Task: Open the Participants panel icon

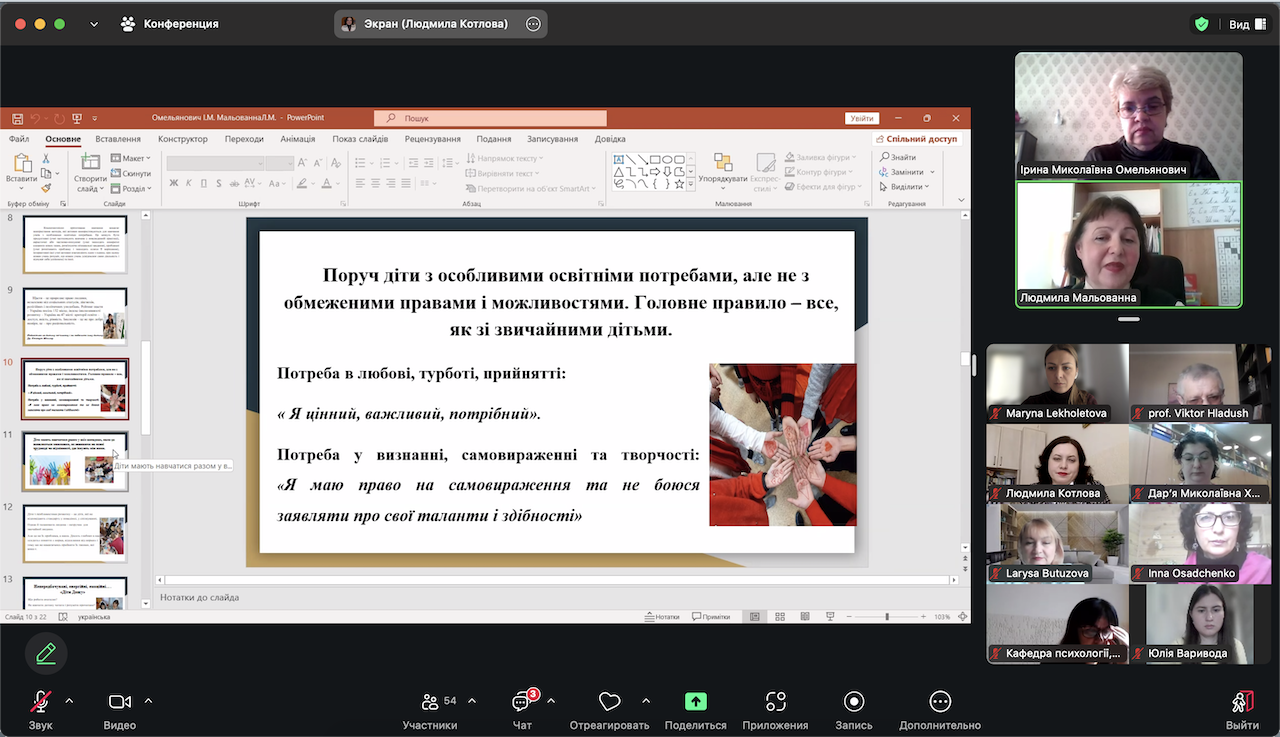Action: tap(430, 702)
